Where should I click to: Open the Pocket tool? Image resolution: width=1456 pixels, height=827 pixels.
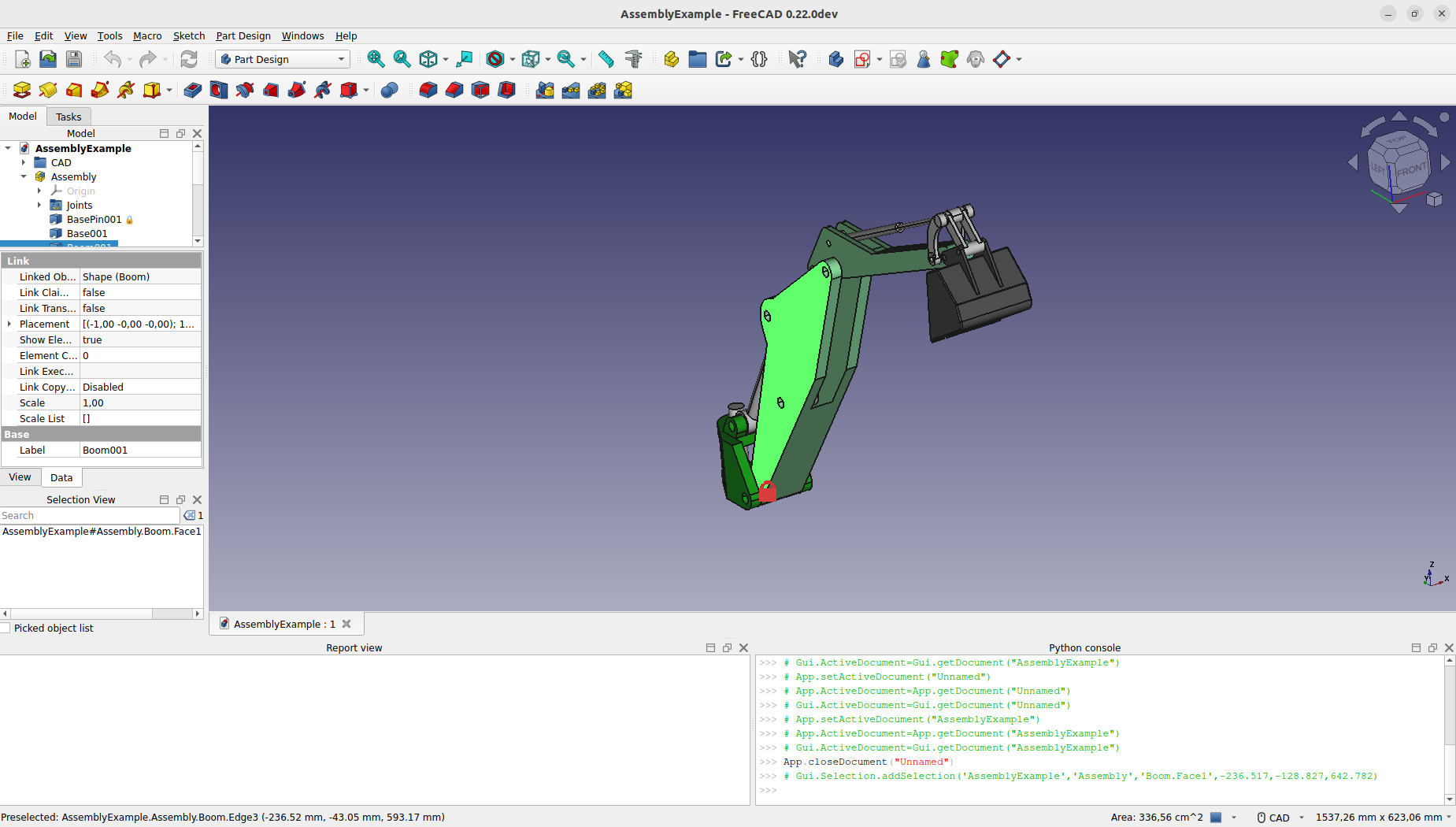(x=192, y=90)
